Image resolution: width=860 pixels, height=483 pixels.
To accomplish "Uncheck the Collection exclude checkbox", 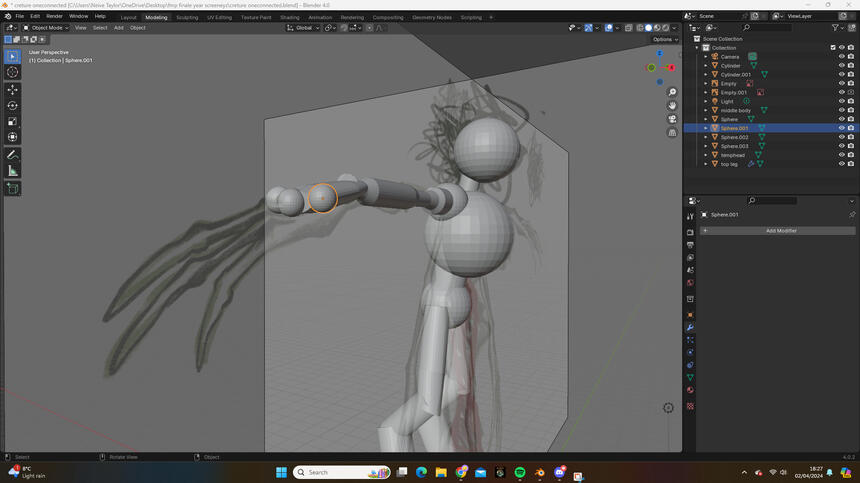I will [x=833, y=47].
